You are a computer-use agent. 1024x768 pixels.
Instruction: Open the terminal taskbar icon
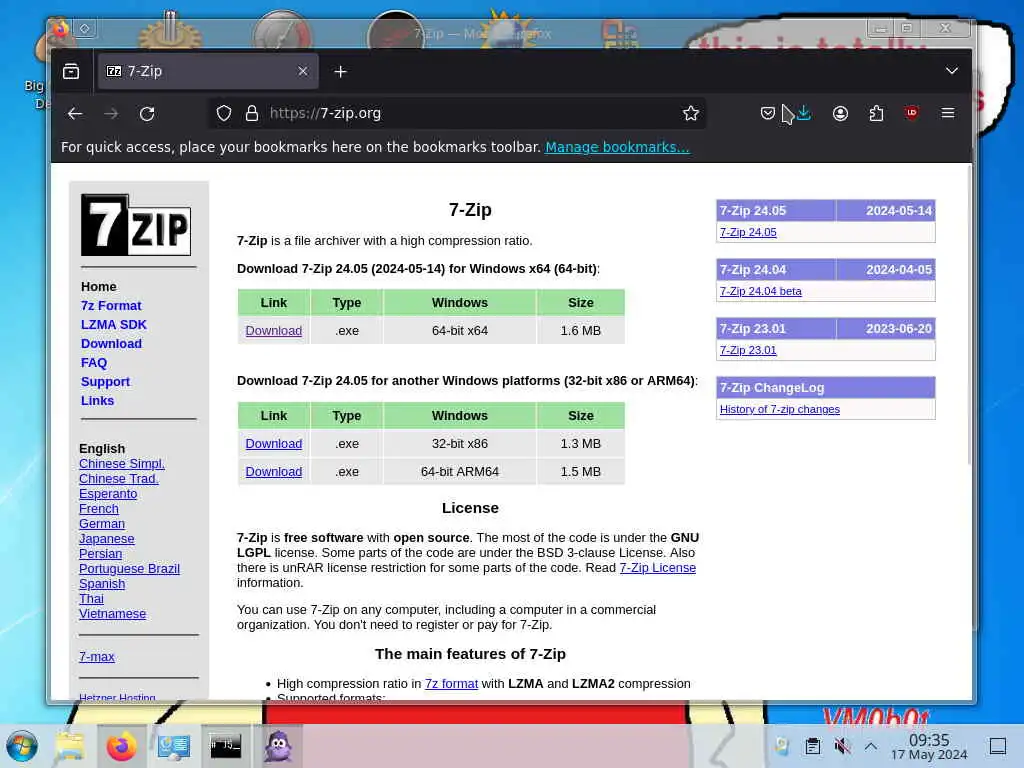[225, 746]
